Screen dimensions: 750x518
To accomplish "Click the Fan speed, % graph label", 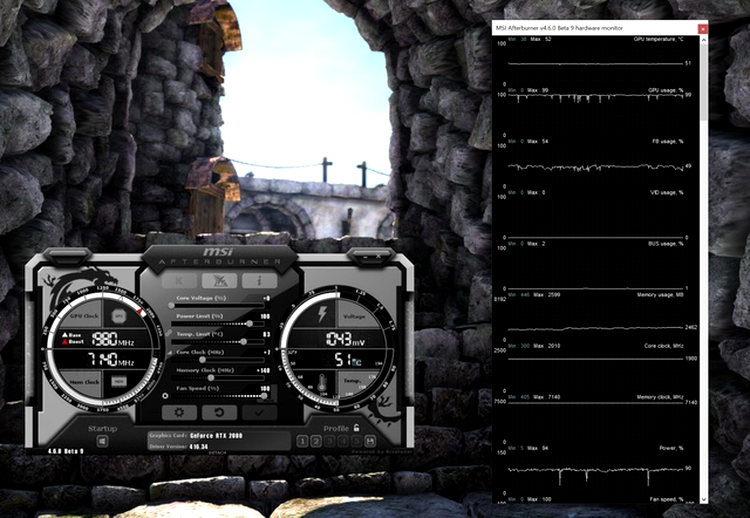I will (x=667, y=499).
